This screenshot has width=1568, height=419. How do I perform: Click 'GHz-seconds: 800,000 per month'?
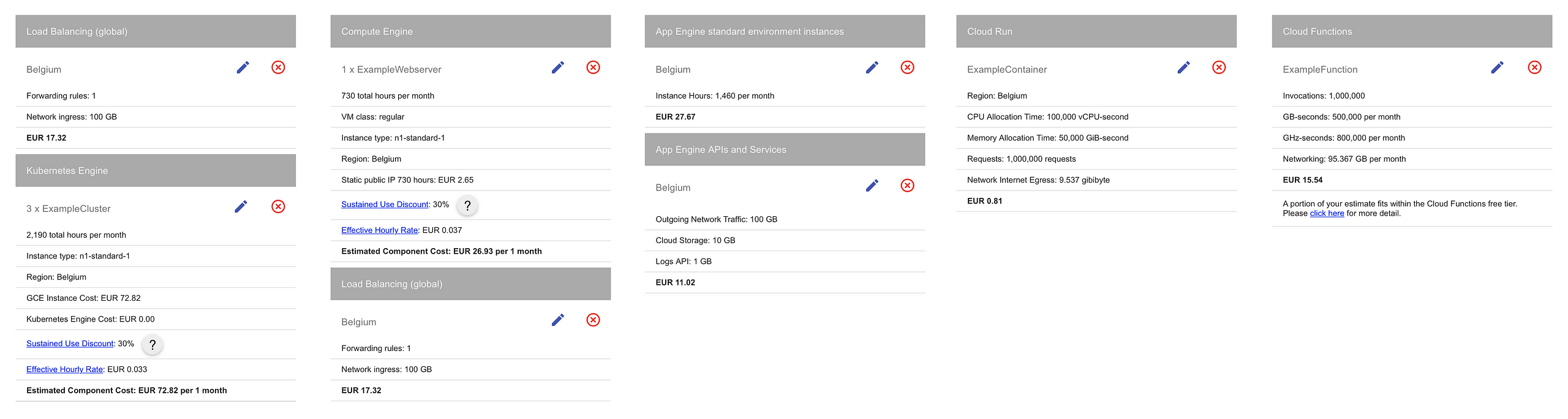tap(1344, 138)
